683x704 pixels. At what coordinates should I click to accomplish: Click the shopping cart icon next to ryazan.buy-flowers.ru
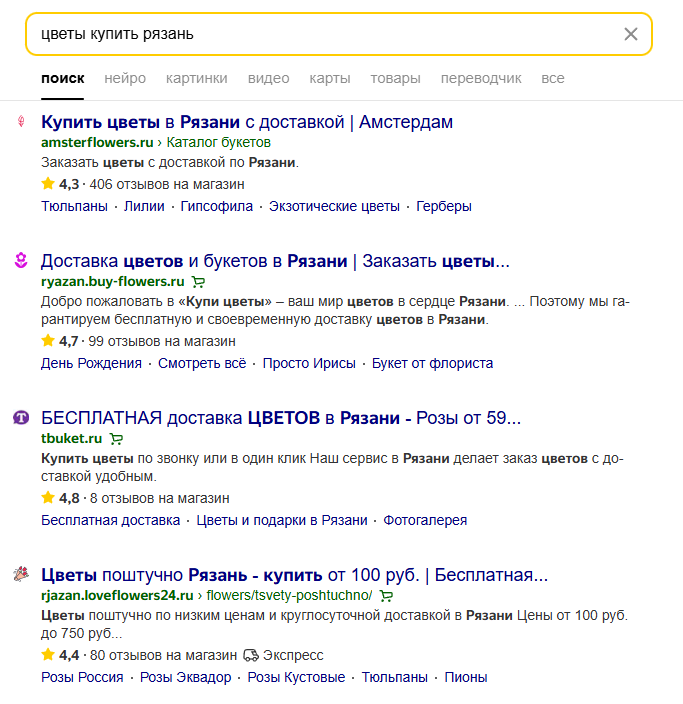pyautogui.click(x=198, y=282)
